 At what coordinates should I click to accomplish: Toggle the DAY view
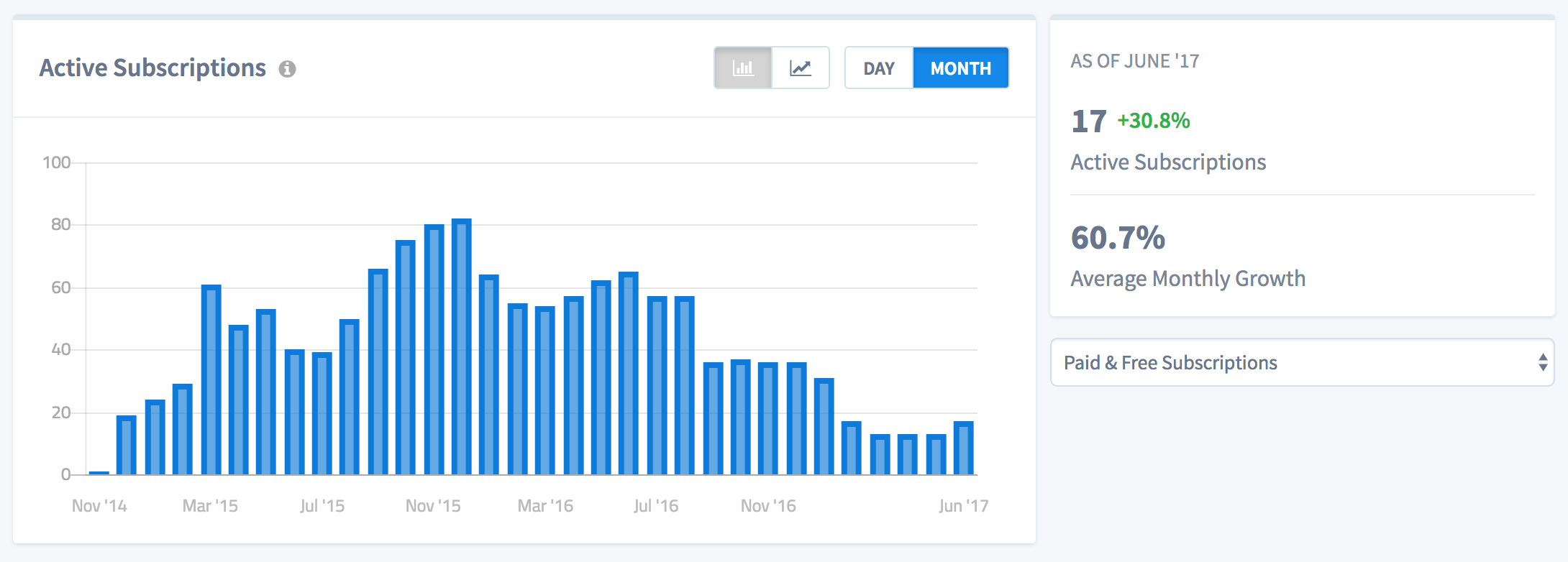pyautogui.click(x=879, y=68)
